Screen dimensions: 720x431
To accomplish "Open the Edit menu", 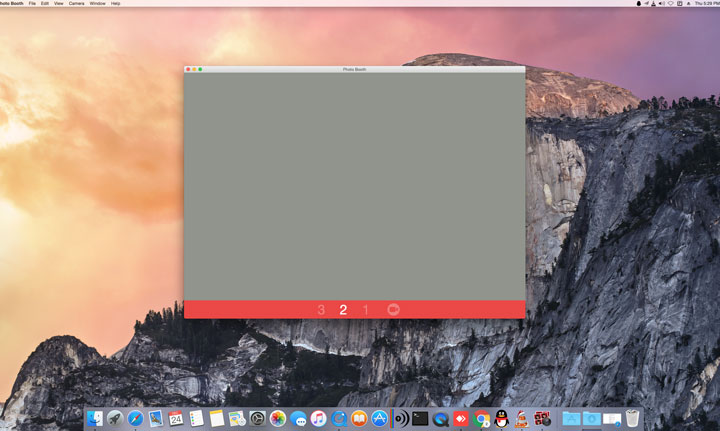I will 45,3.
